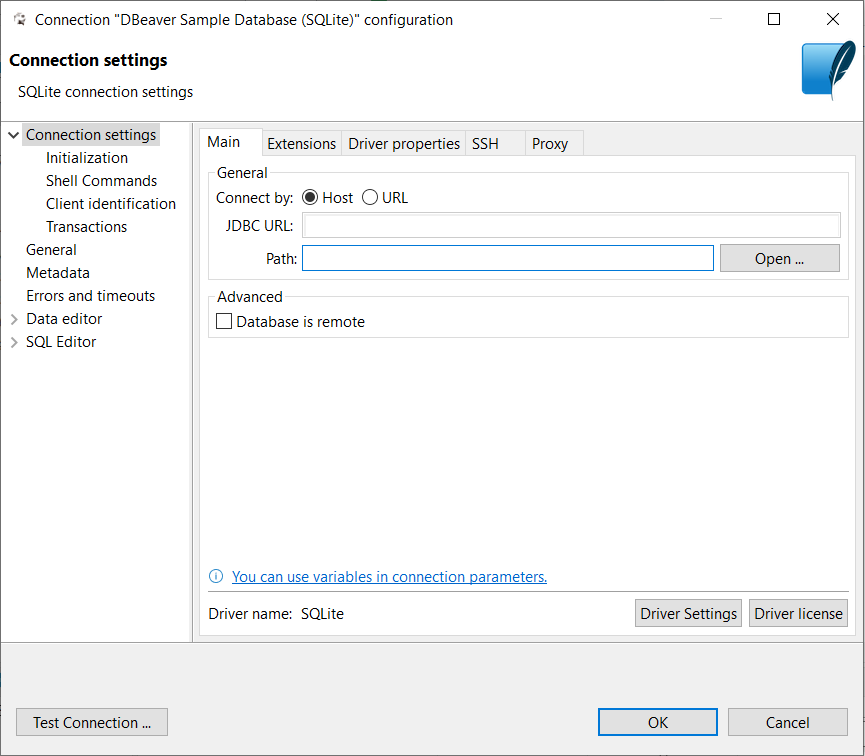Focus the Path input field
Viewport: 865px width, 756px height.
tap(508, 258)
